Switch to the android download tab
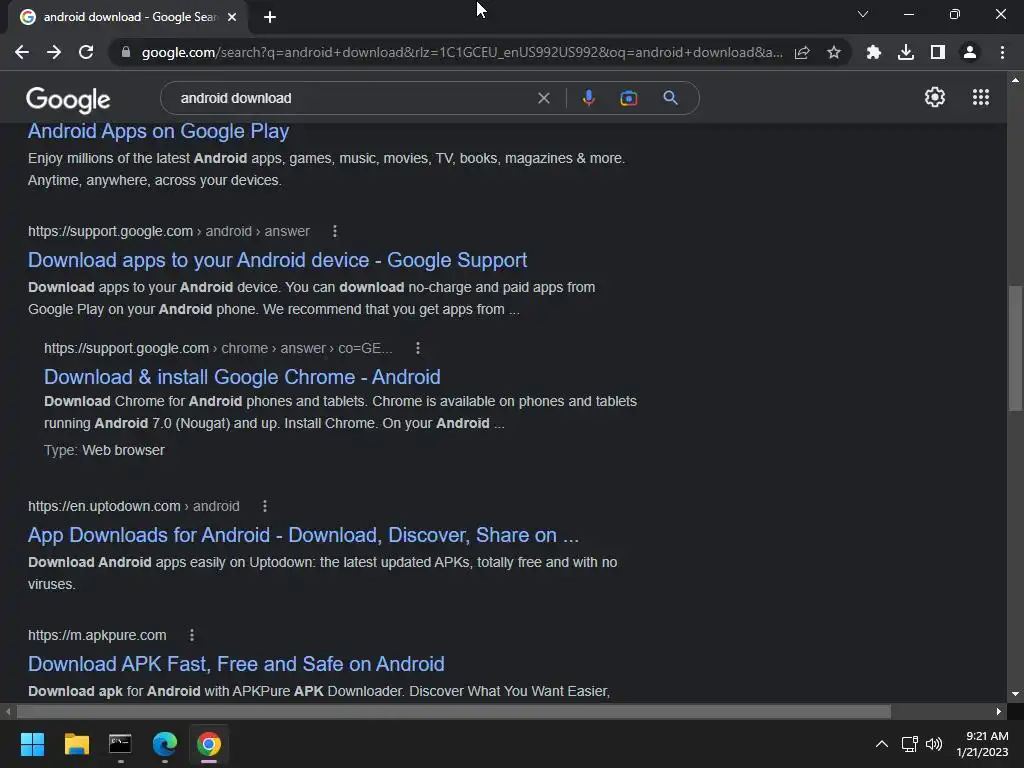1024x768 pixels. coord(128,17)
